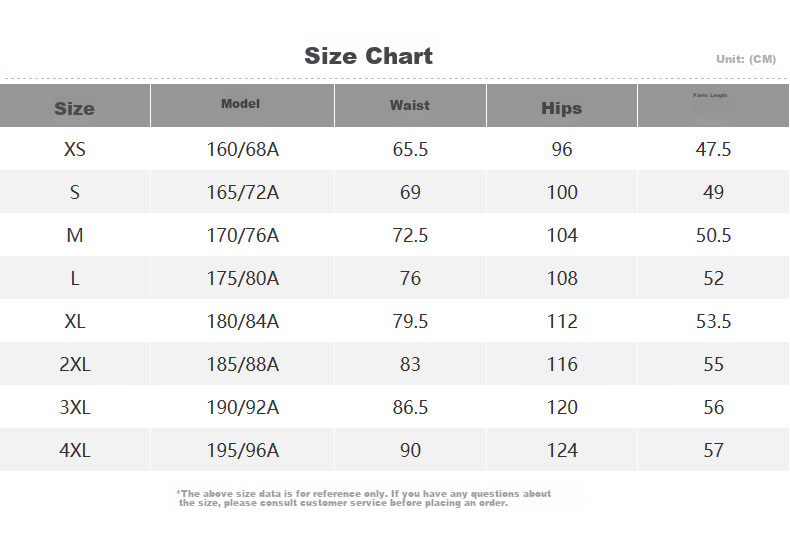790x557 pixels.
Task: Click the tiny Pants Length header
Action: coord(710,95)
